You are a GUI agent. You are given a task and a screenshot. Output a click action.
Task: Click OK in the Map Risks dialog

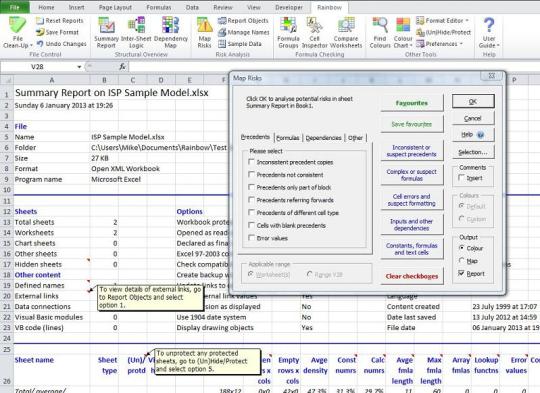coord(473,101)
